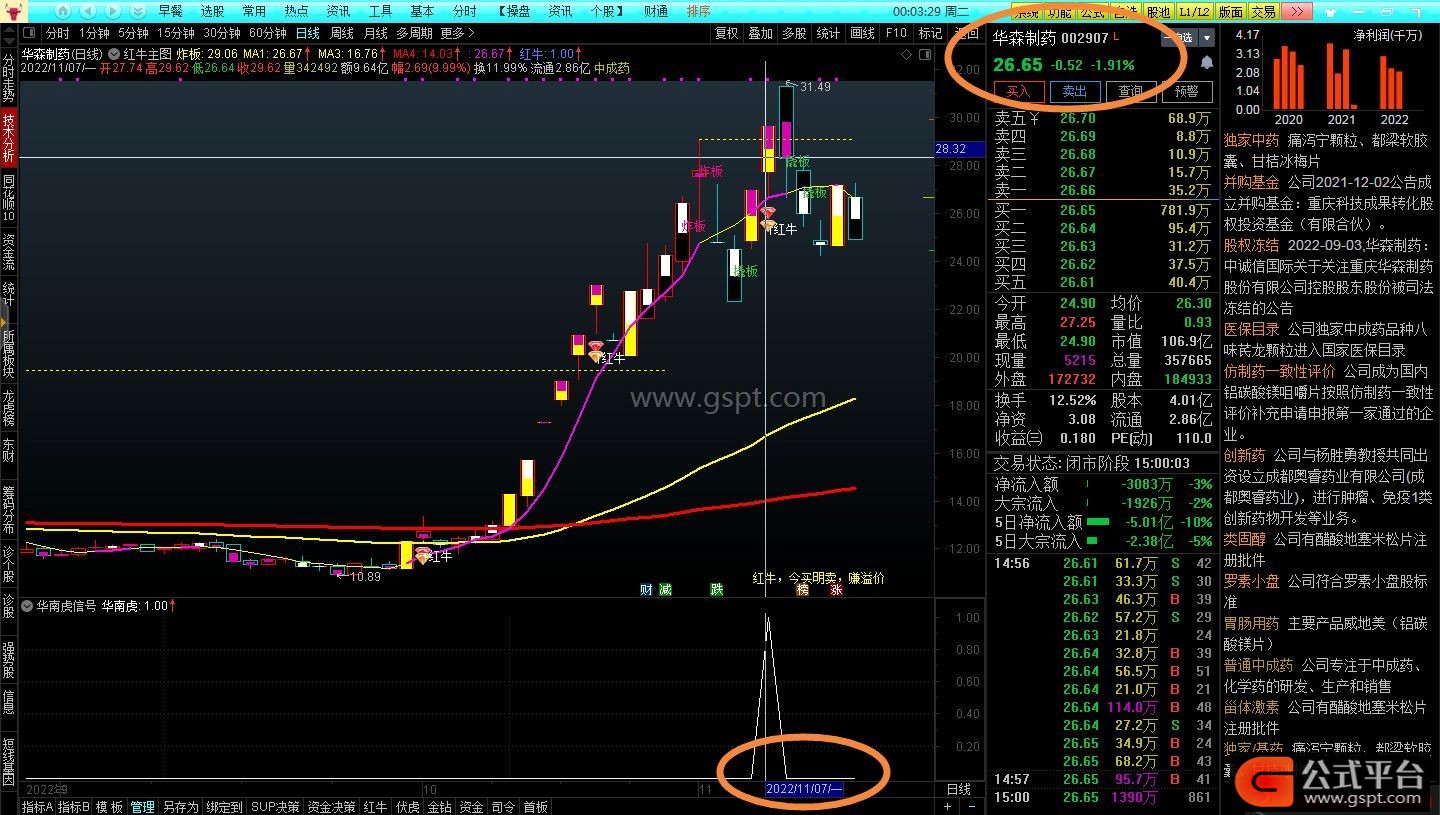This screenshot has width=1440, height=815.
Task: Click the 查询 query button
Action: click(x=1131, y=91)
